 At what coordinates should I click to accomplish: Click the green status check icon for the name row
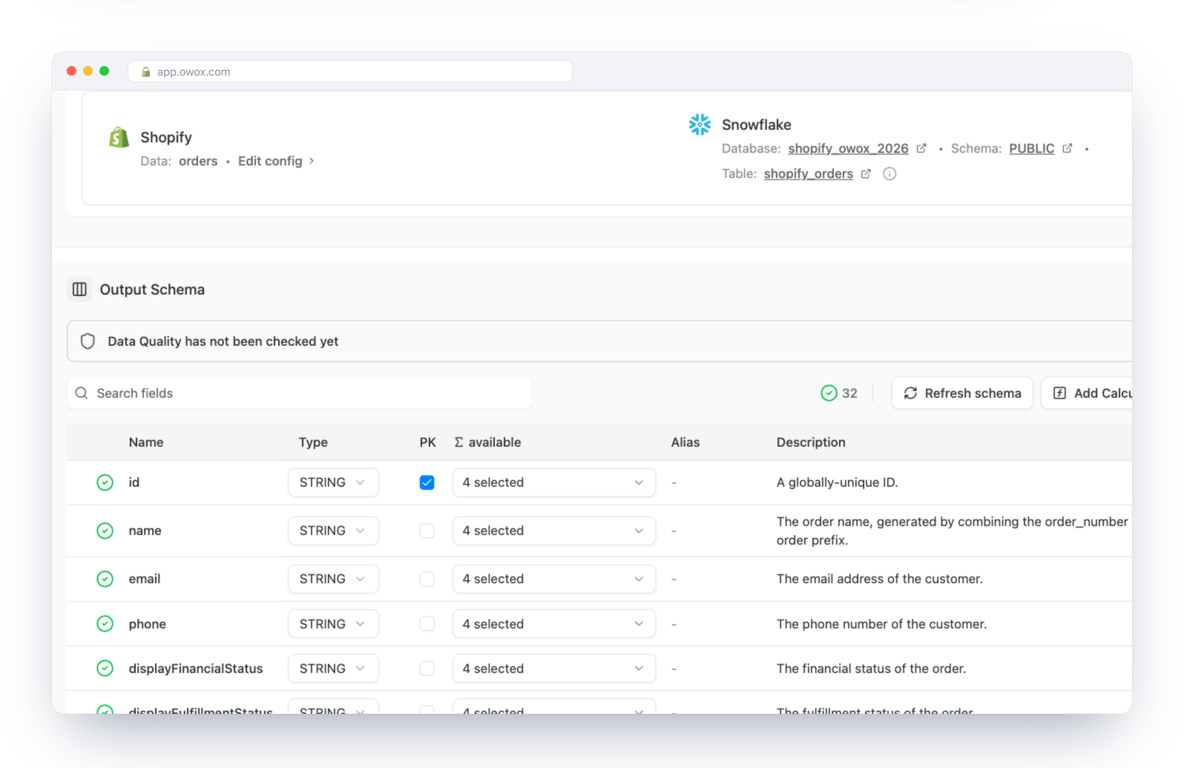click(x=105, y=531)
